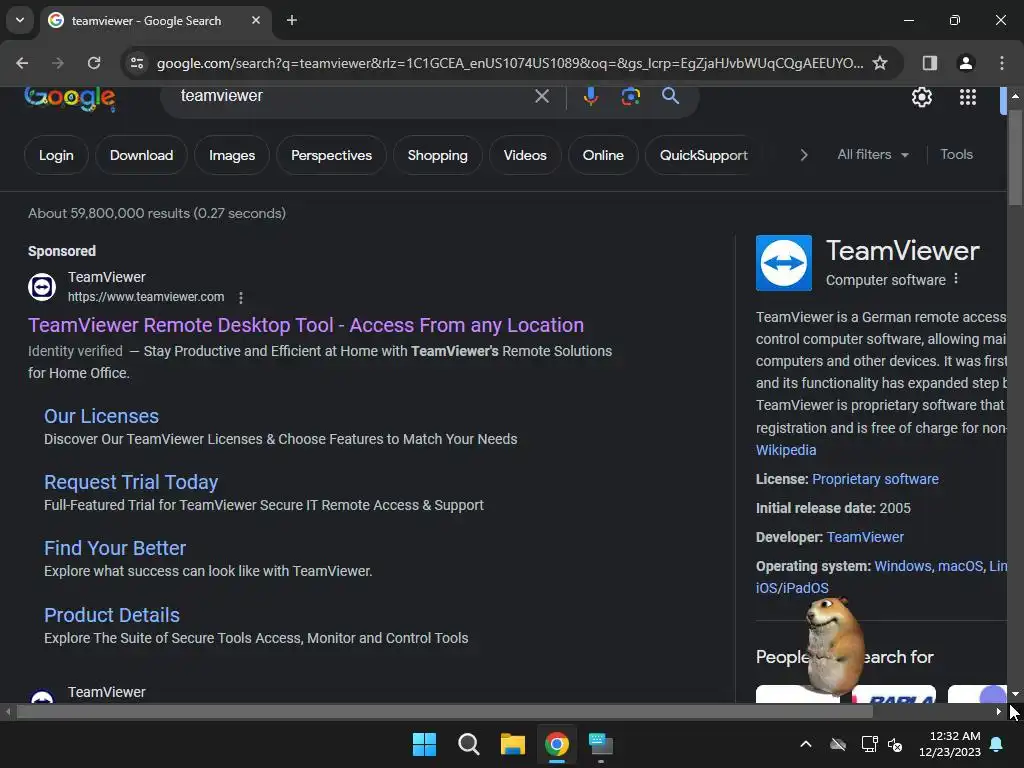Show more filter chips with right chevron
The width and height of the screenshot is (1024, 768).
804,155
